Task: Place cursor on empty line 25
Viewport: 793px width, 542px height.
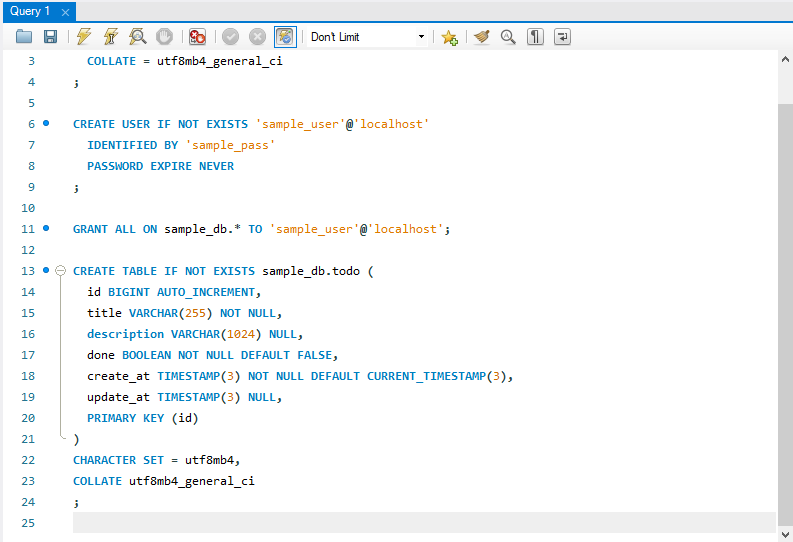Action: 424,522
